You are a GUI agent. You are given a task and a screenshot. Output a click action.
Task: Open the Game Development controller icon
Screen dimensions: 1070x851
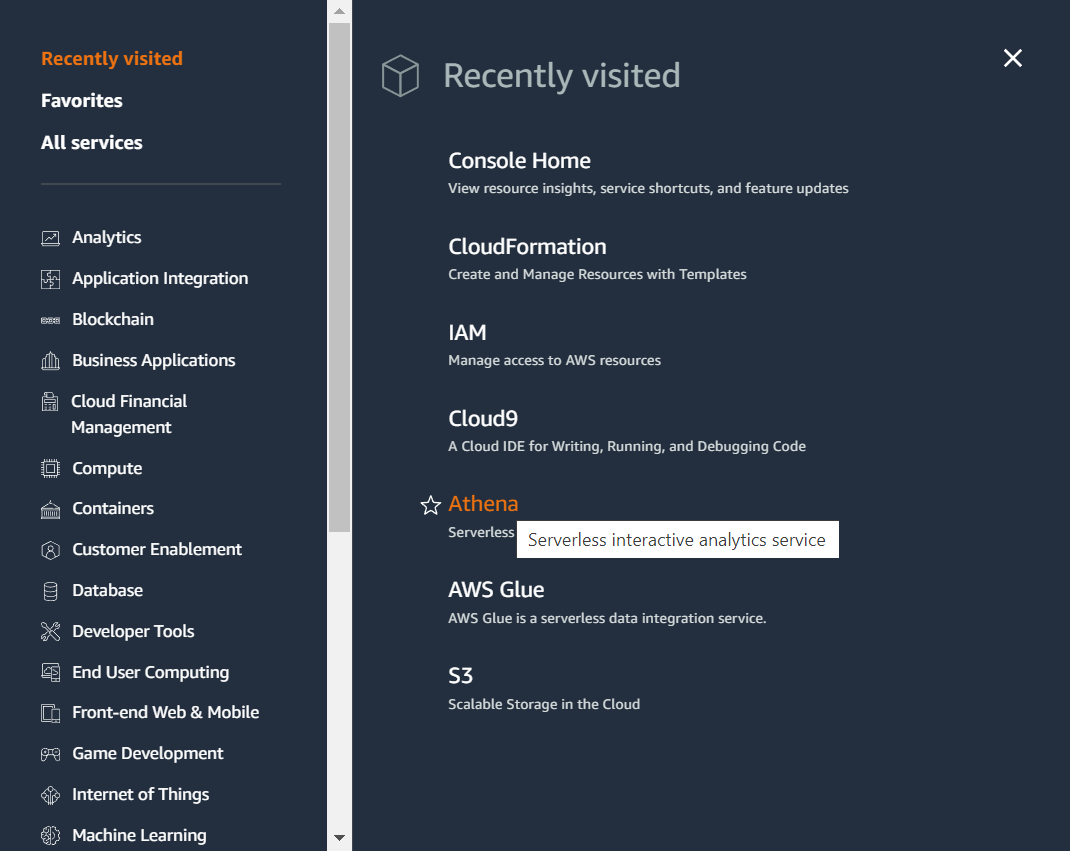click(x=50, y=753)
